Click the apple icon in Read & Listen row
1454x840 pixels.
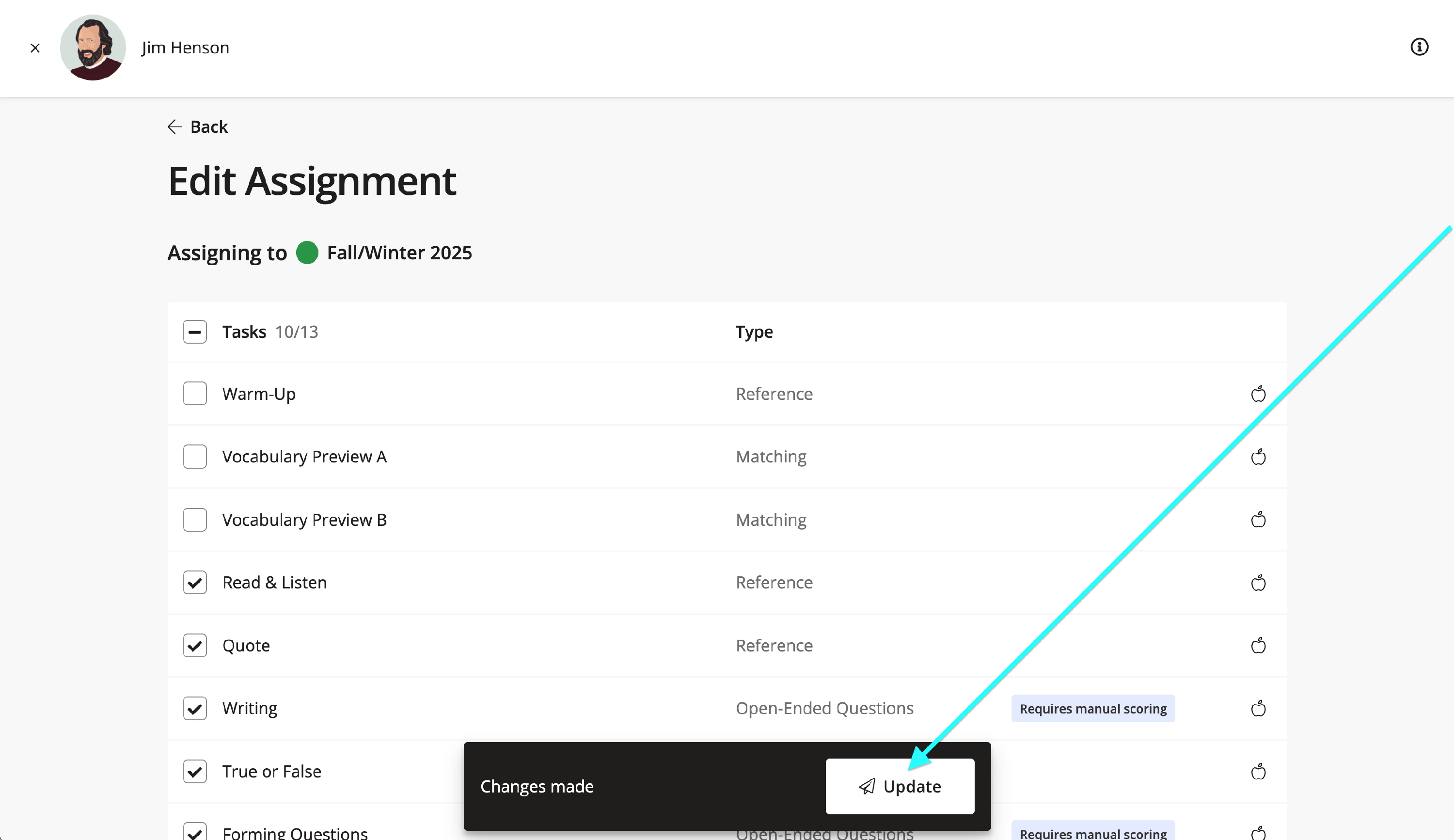1258,583
